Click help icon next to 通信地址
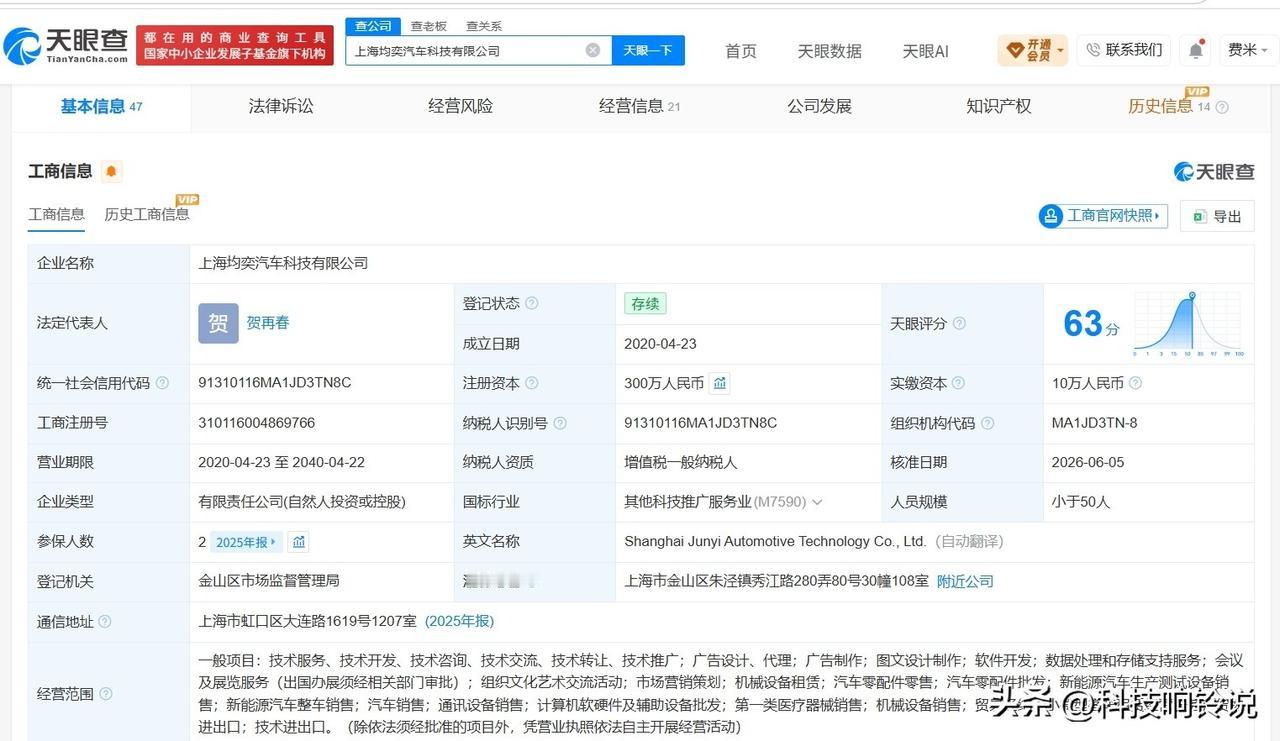 click(x=105, y=622)
